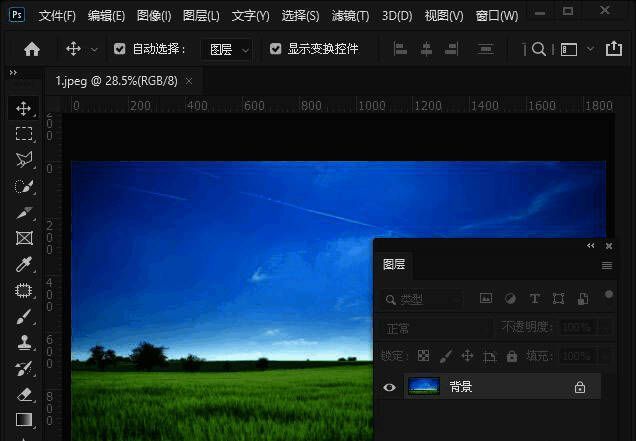Align right edges button
The width and height of the screenshot is (636, 441).
[451, 49]
